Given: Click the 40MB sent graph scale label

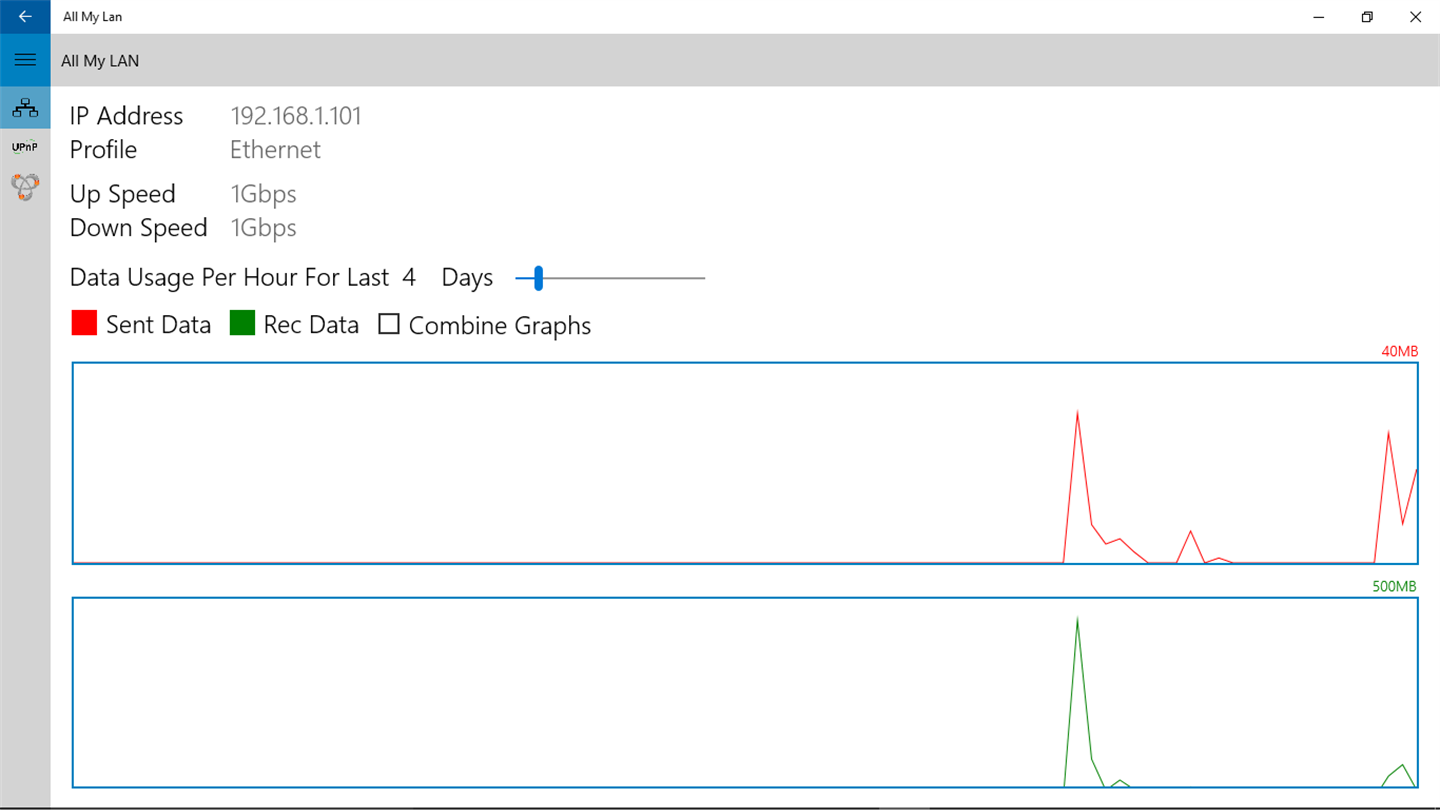Looking at the screenshot, I should [x=1399, y=352].
